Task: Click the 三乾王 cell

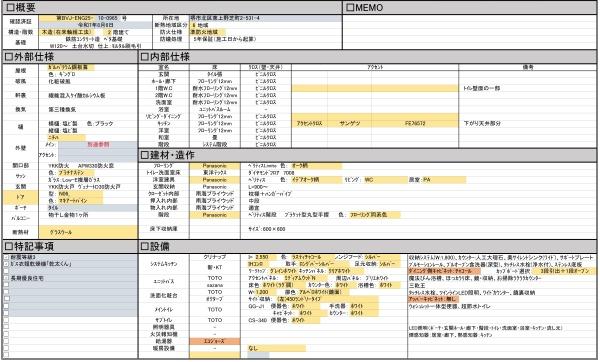Action: pyautogui.click(x=417, y=285)
